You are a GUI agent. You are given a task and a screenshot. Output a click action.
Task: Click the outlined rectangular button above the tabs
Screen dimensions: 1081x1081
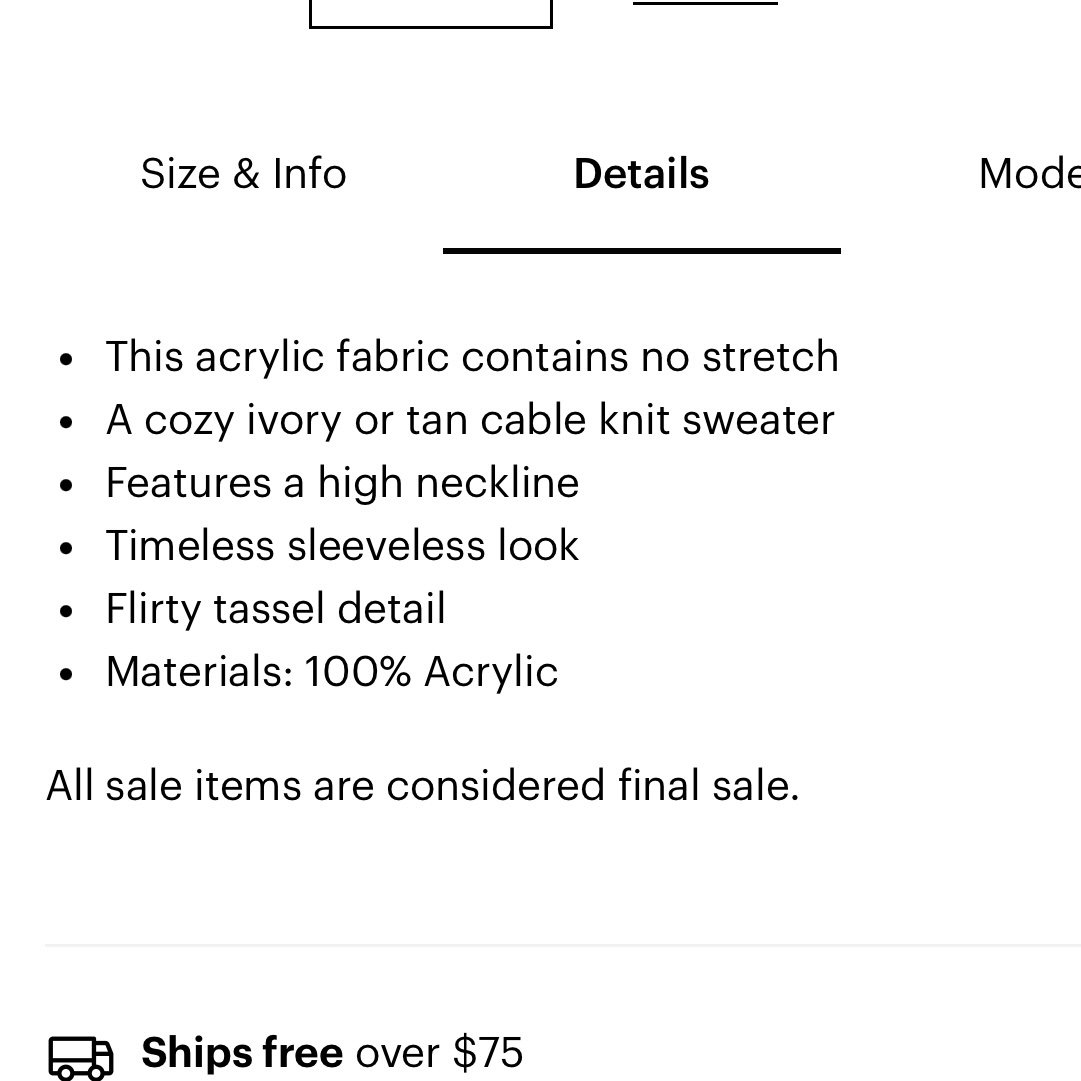tap(431, 14)
